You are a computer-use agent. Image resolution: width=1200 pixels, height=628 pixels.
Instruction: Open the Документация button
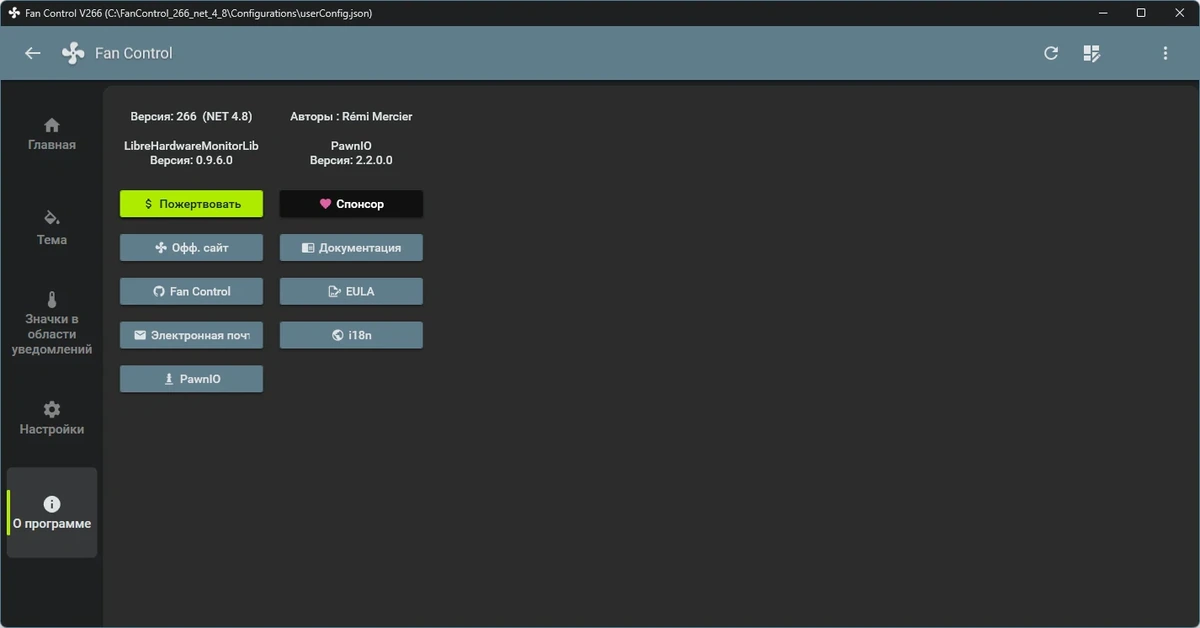(351, 248)
